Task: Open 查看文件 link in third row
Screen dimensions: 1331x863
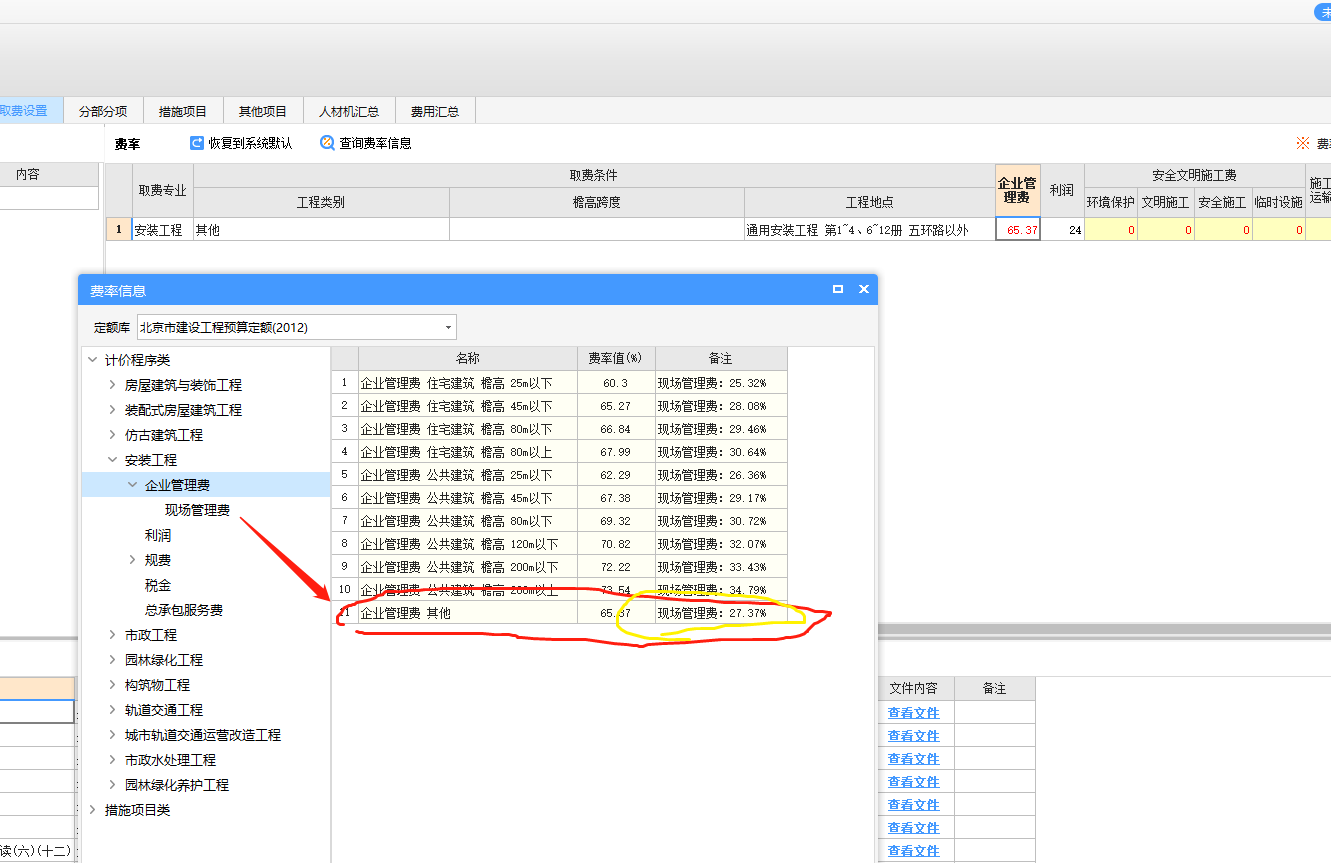Action: point(914,759)
